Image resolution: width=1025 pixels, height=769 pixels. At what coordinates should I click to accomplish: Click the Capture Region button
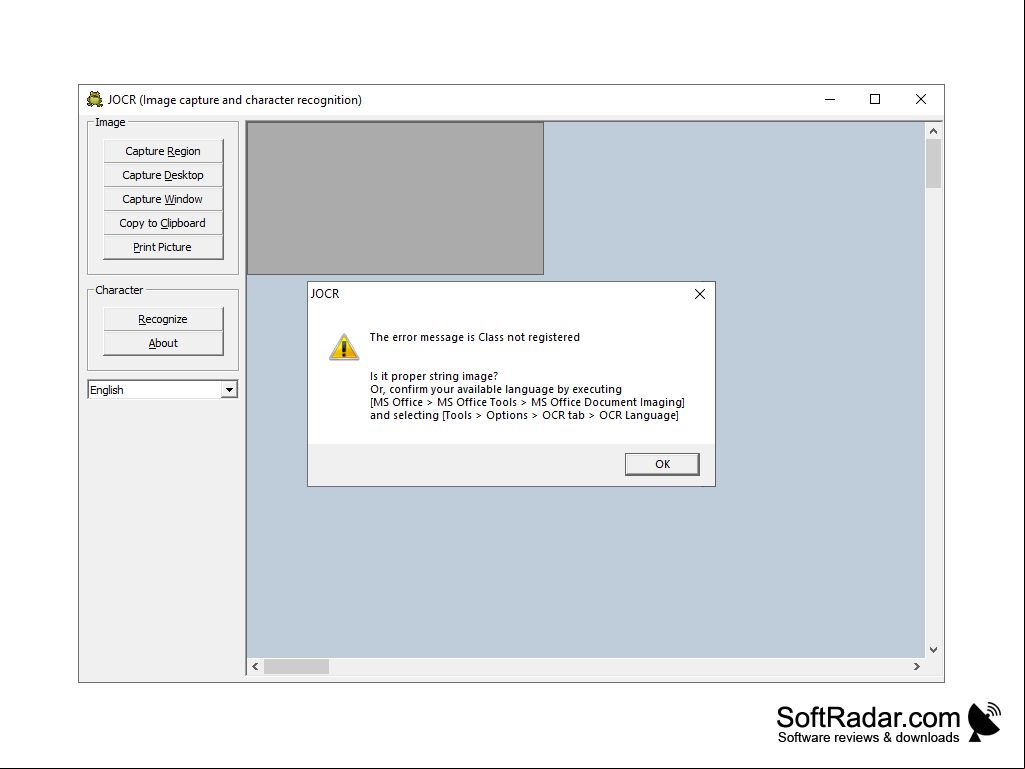(163, 151)
